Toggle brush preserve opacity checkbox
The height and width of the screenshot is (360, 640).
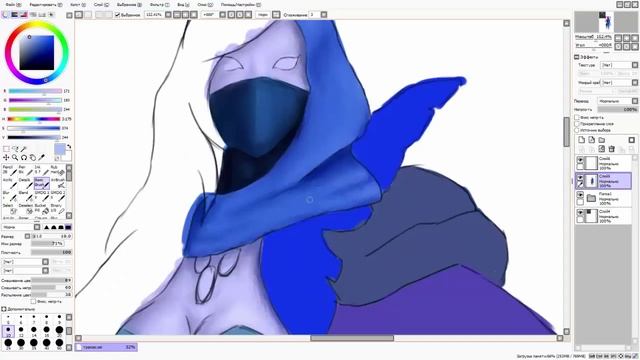point(33,302)
